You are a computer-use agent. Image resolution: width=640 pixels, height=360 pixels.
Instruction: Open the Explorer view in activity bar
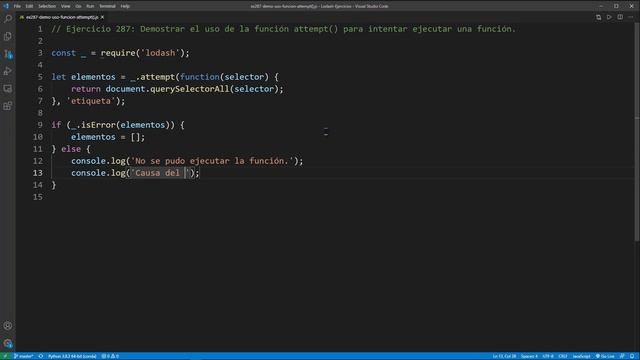click(x=8, y=36)
